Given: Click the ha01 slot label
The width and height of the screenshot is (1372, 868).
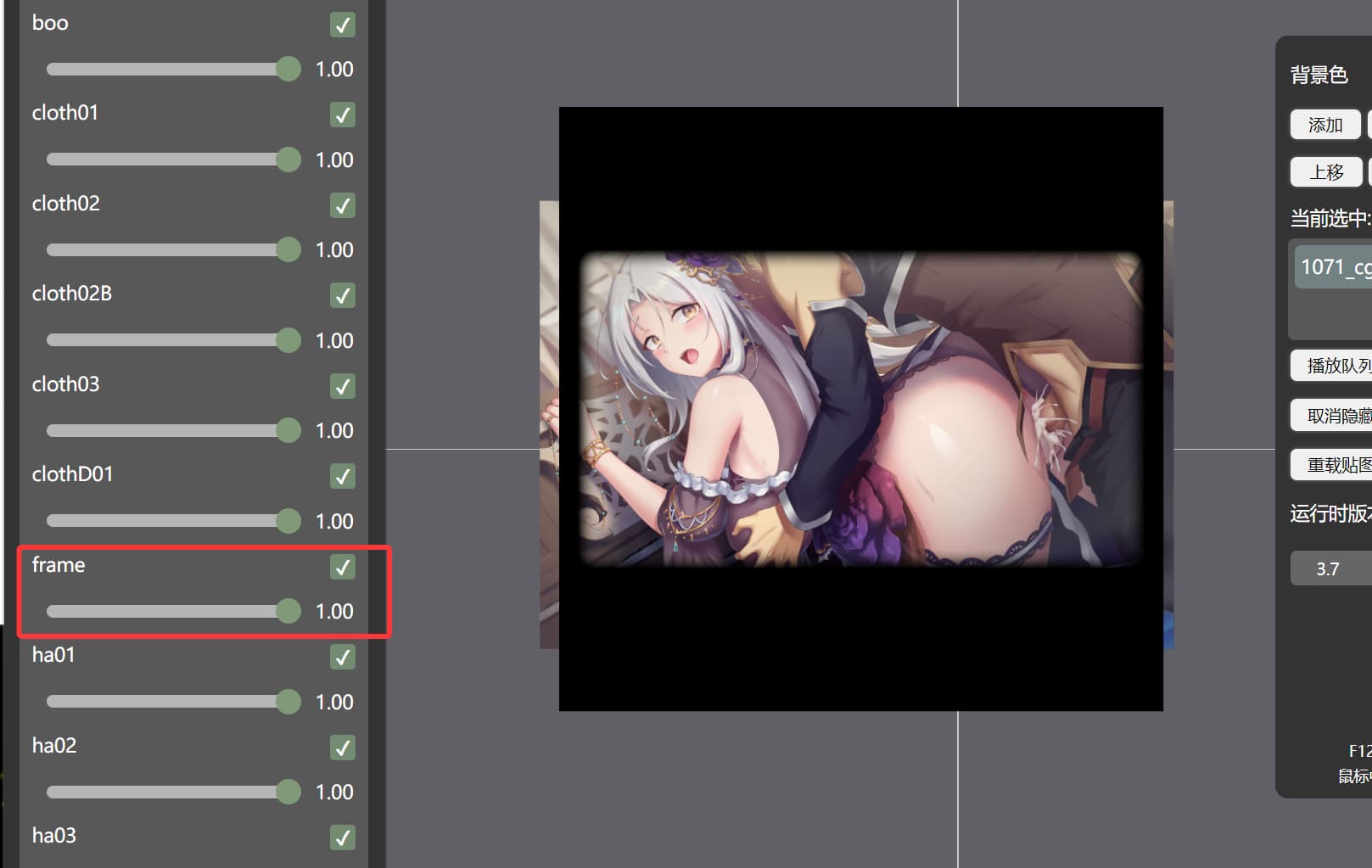Looking at the screenshot, I should pos(53,655).
